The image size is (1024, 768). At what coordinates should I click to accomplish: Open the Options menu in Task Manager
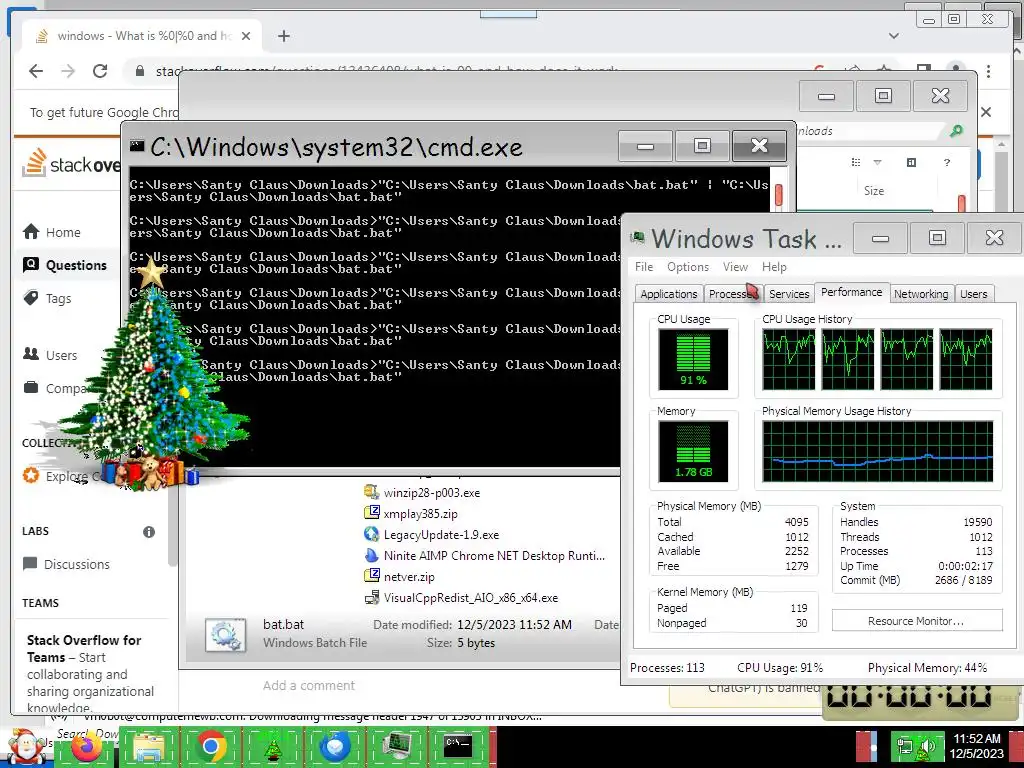click(688, 266)
